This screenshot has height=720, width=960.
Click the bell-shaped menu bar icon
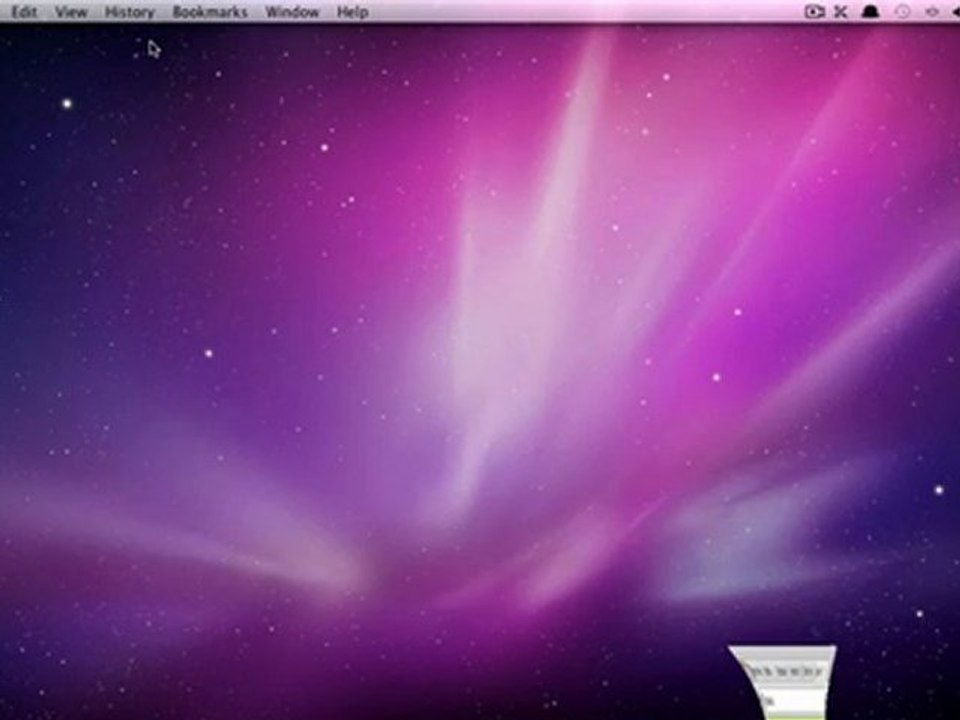870,12
